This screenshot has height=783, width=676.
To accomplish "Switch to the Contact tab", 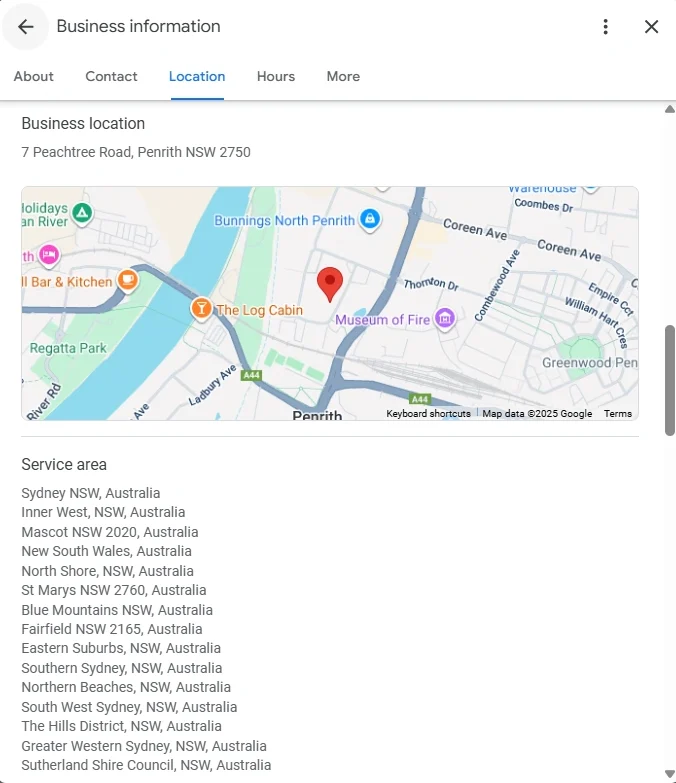I will point(111,76).
